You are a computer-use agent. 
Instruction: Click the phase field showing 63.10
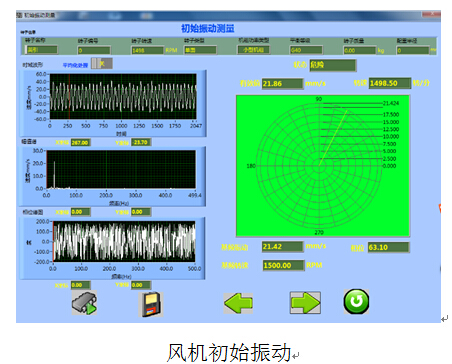click(x=388, y=247)
